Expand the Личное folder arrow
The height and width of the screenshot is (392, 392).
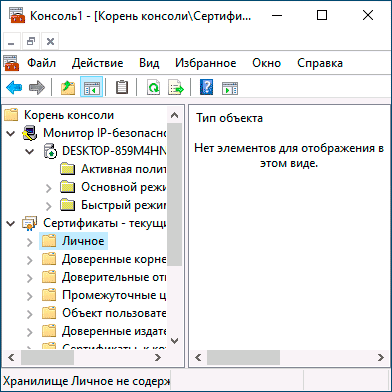30,242
